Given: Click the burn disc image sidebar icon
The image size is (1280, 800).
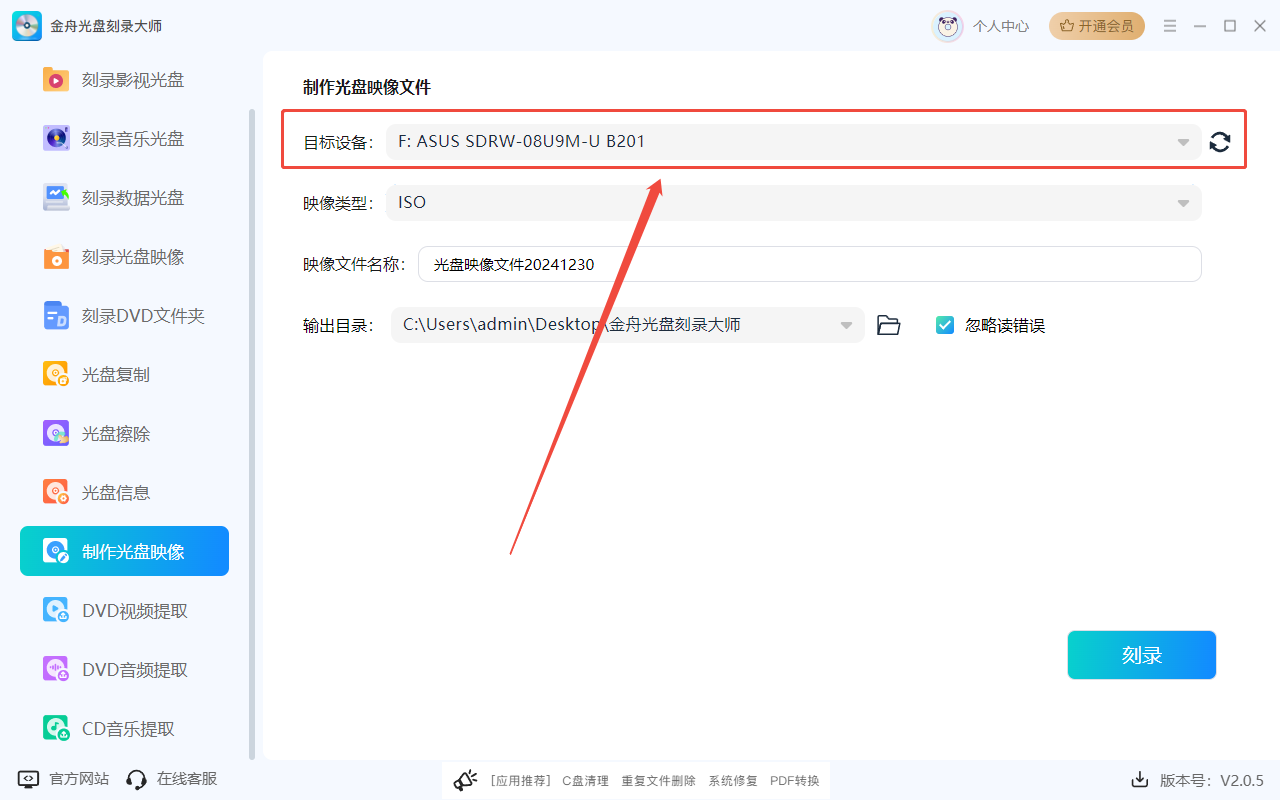Looking at the screenshot, I should click(x=56, y=256).
